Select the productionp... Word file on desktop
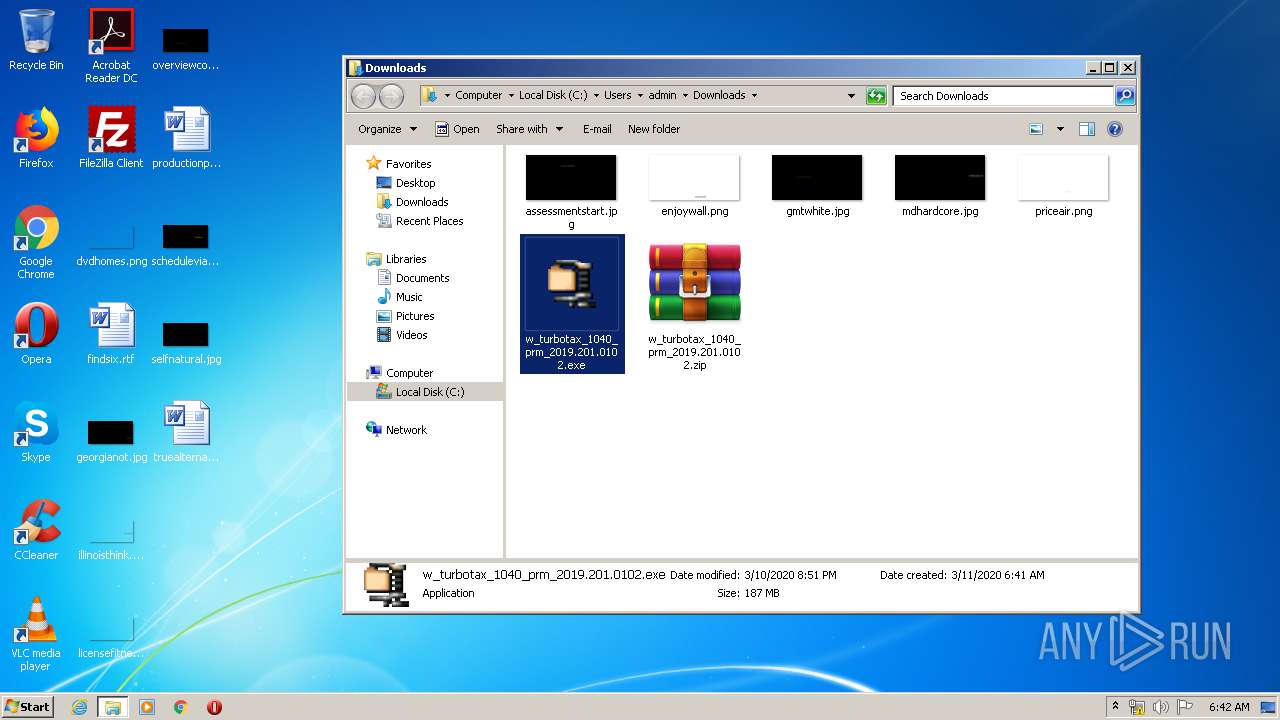Image resolution: width=1280 pixels, height=720 pixels. pos(186,138)
